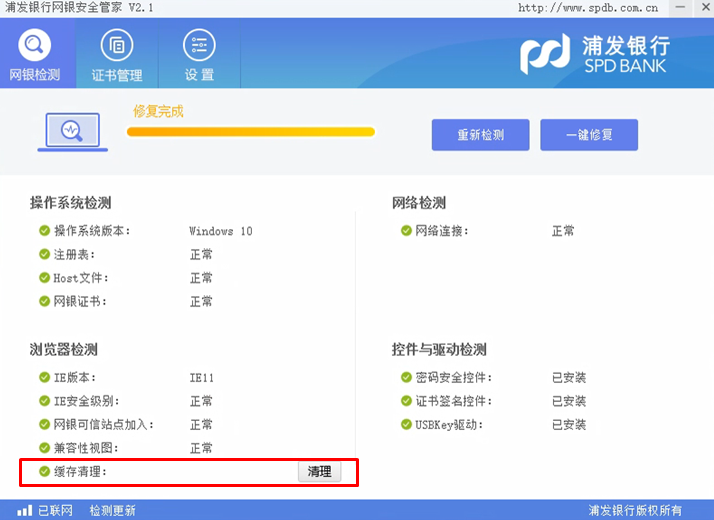Click the 修复完成 status label

point(158,111)
